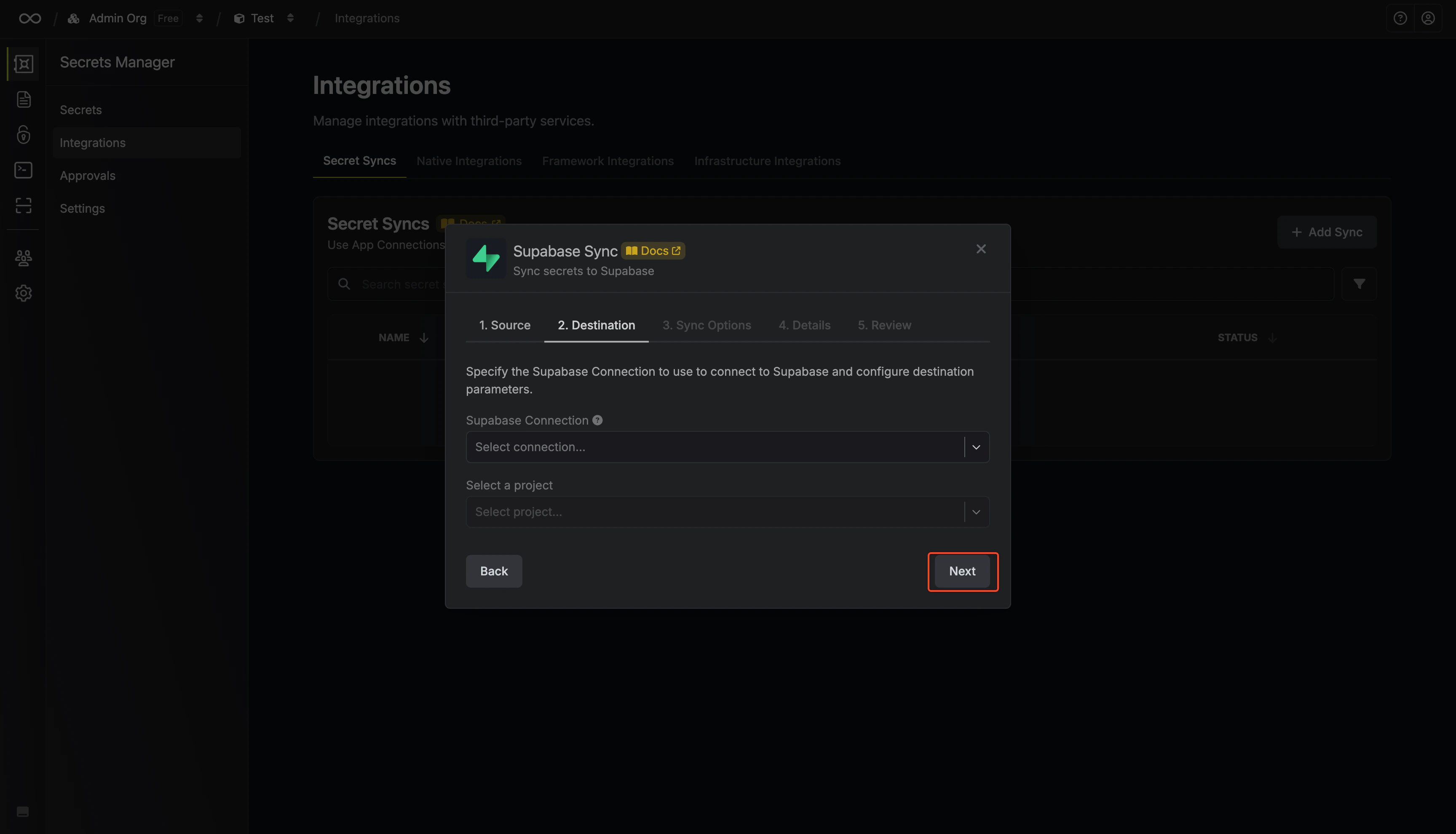The height and width of the screenshot is (834, 1456).
Task: Click Select project dropdown chevron
Action: (x=976, y=512)
